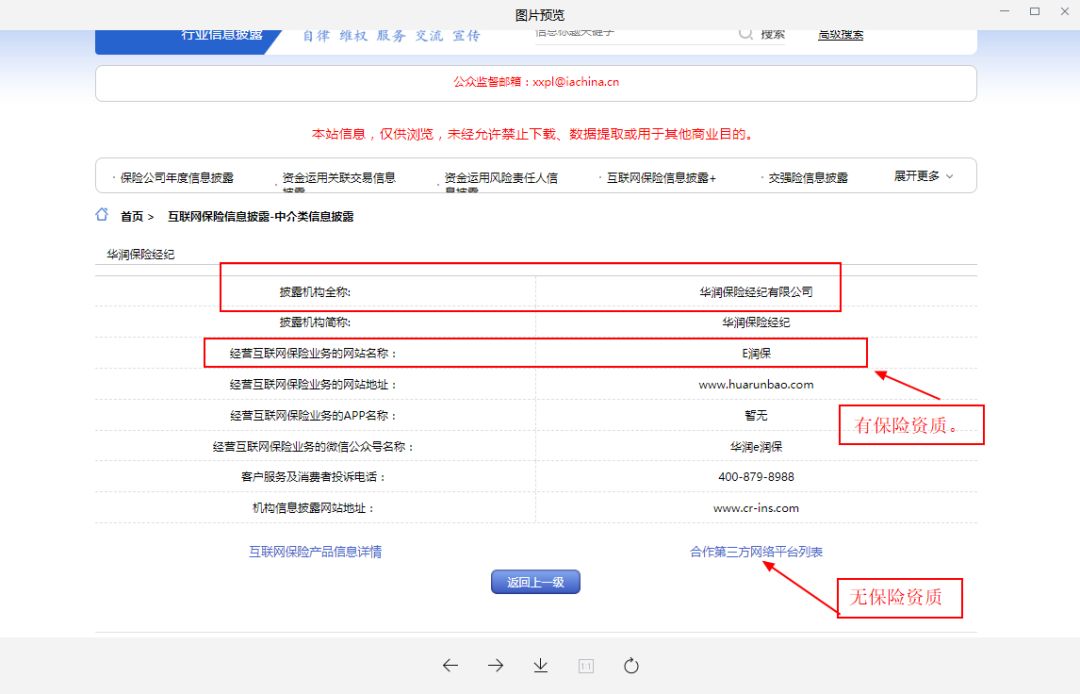Select the E润保 website name value
1080x694 pixels.
coord(756,353)
